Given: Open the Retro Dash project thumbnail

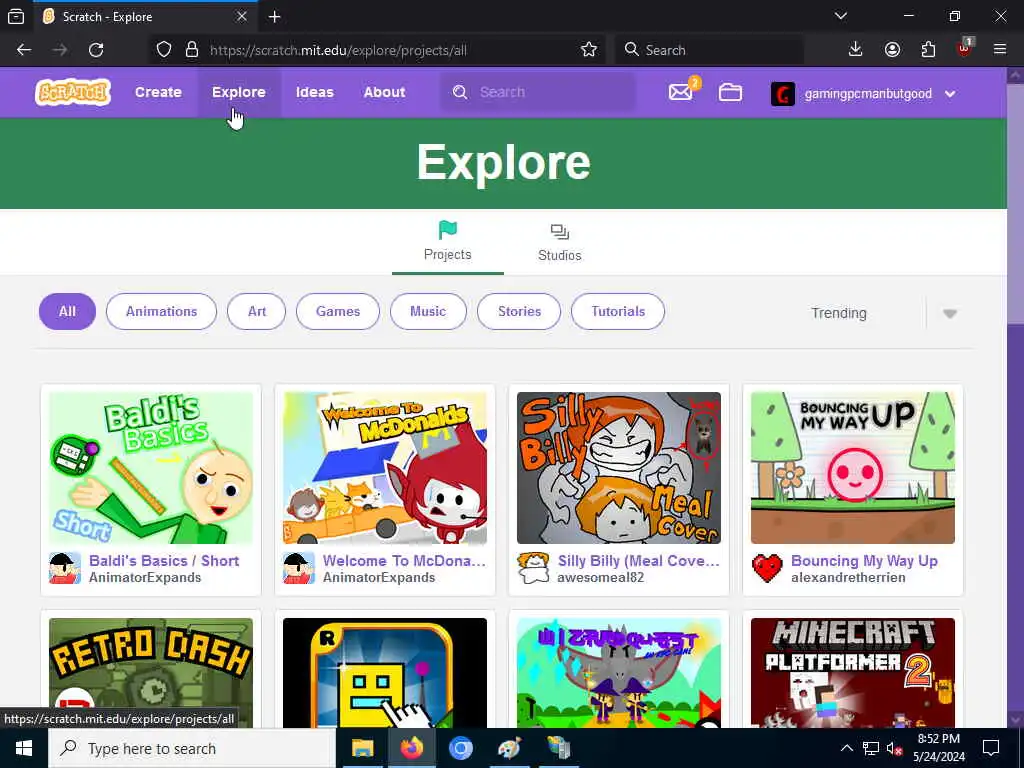Looking at the screenshot, I should coord(151,673).
